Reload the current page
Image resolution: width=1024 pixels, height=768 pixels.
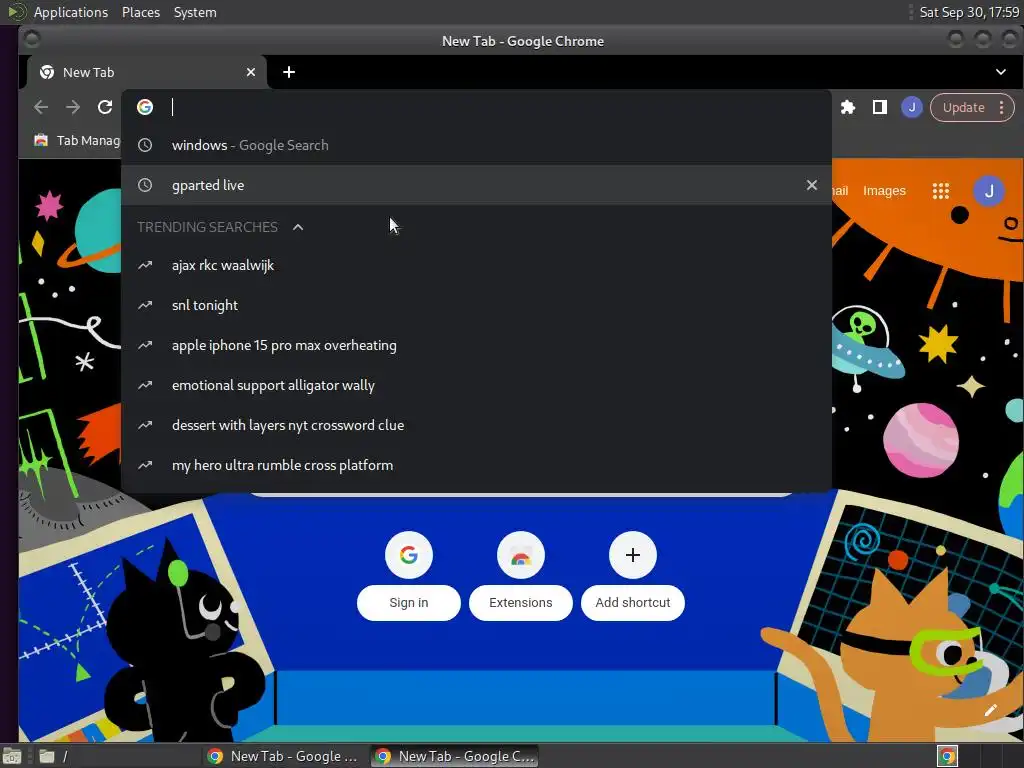[105, 107]
